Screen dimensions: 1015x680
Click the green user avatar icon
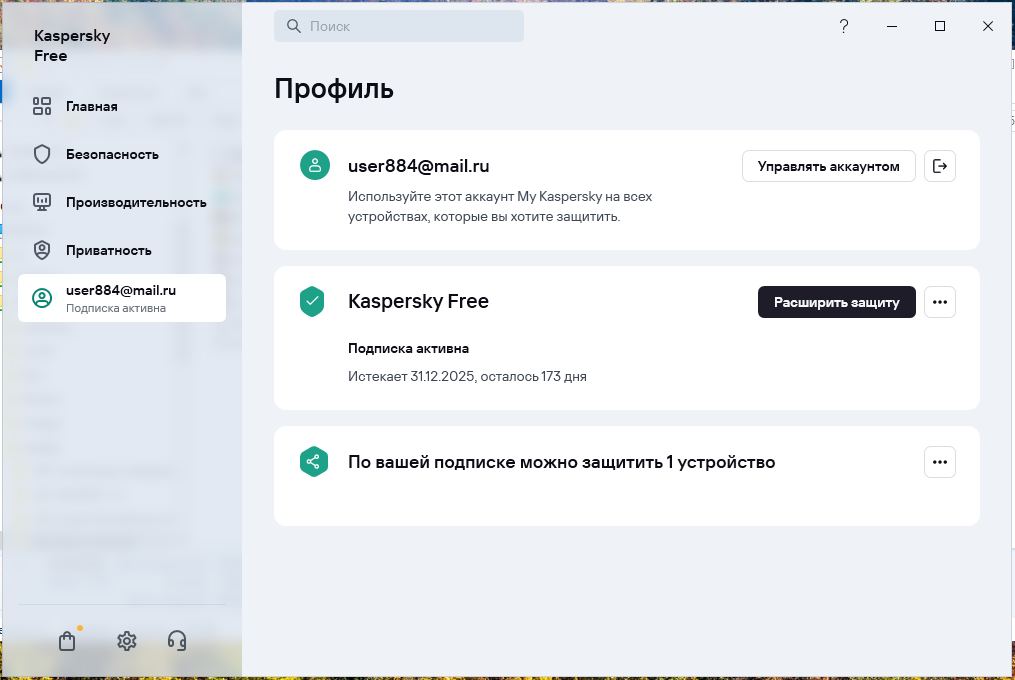coord(315,166)
